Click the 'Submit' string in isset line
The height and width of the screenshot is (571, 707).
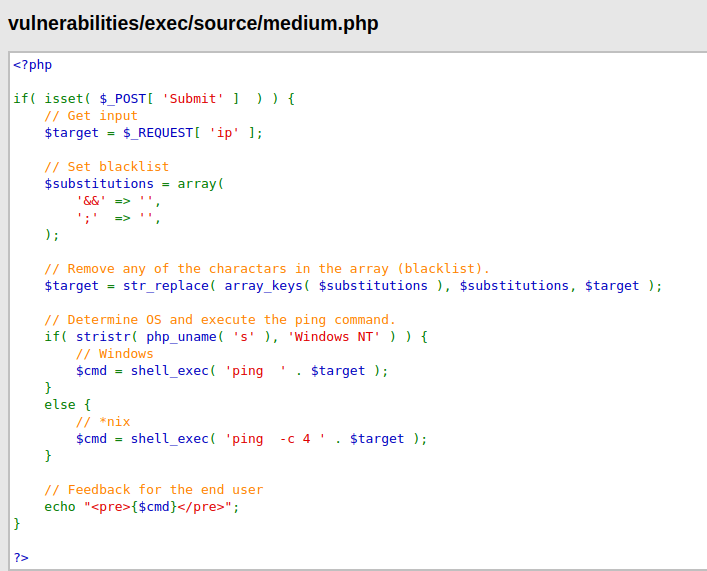pos(193,99)
